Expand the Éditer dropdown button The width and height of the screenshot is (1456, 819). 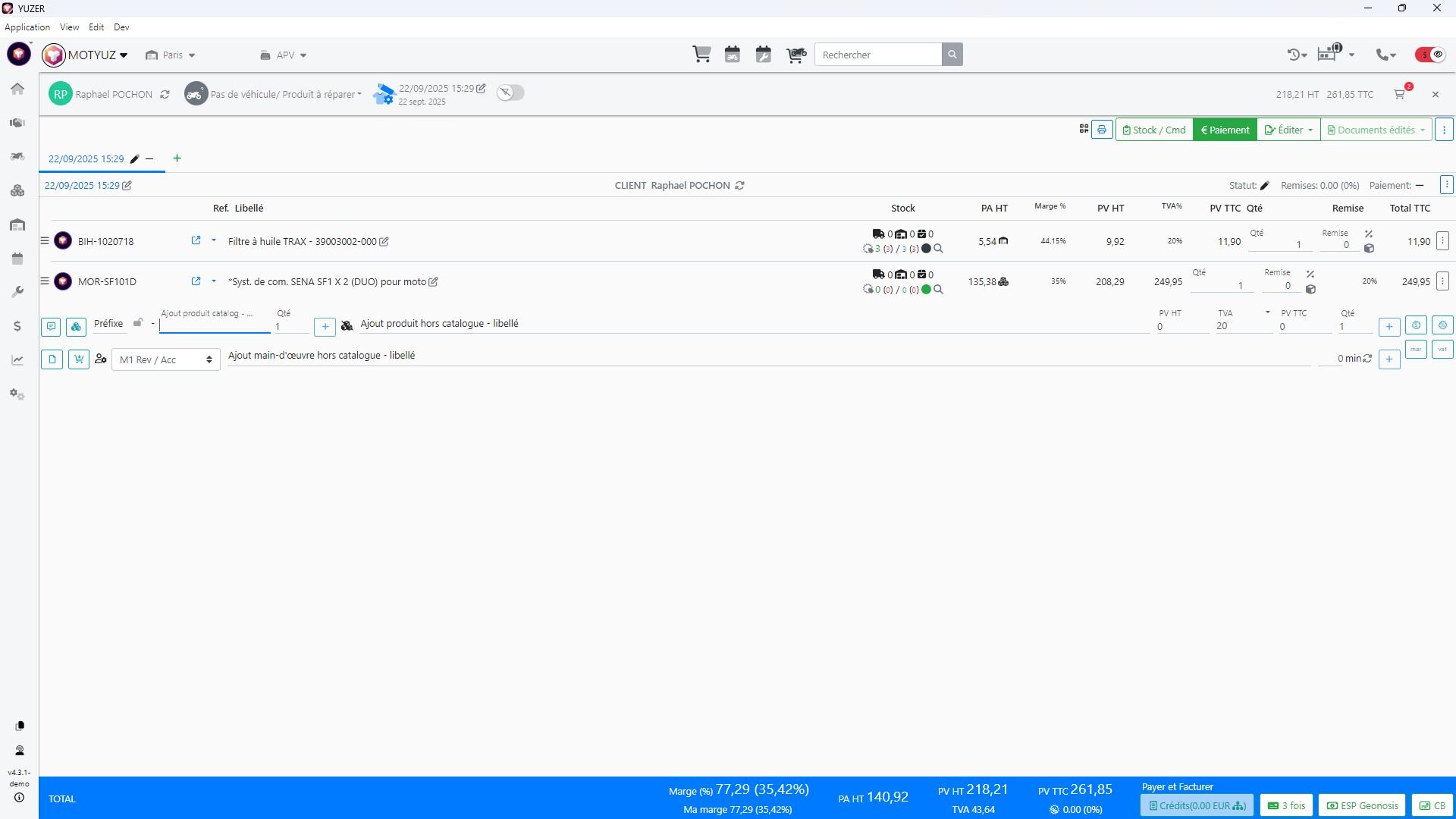click(x=1288, y=130)
